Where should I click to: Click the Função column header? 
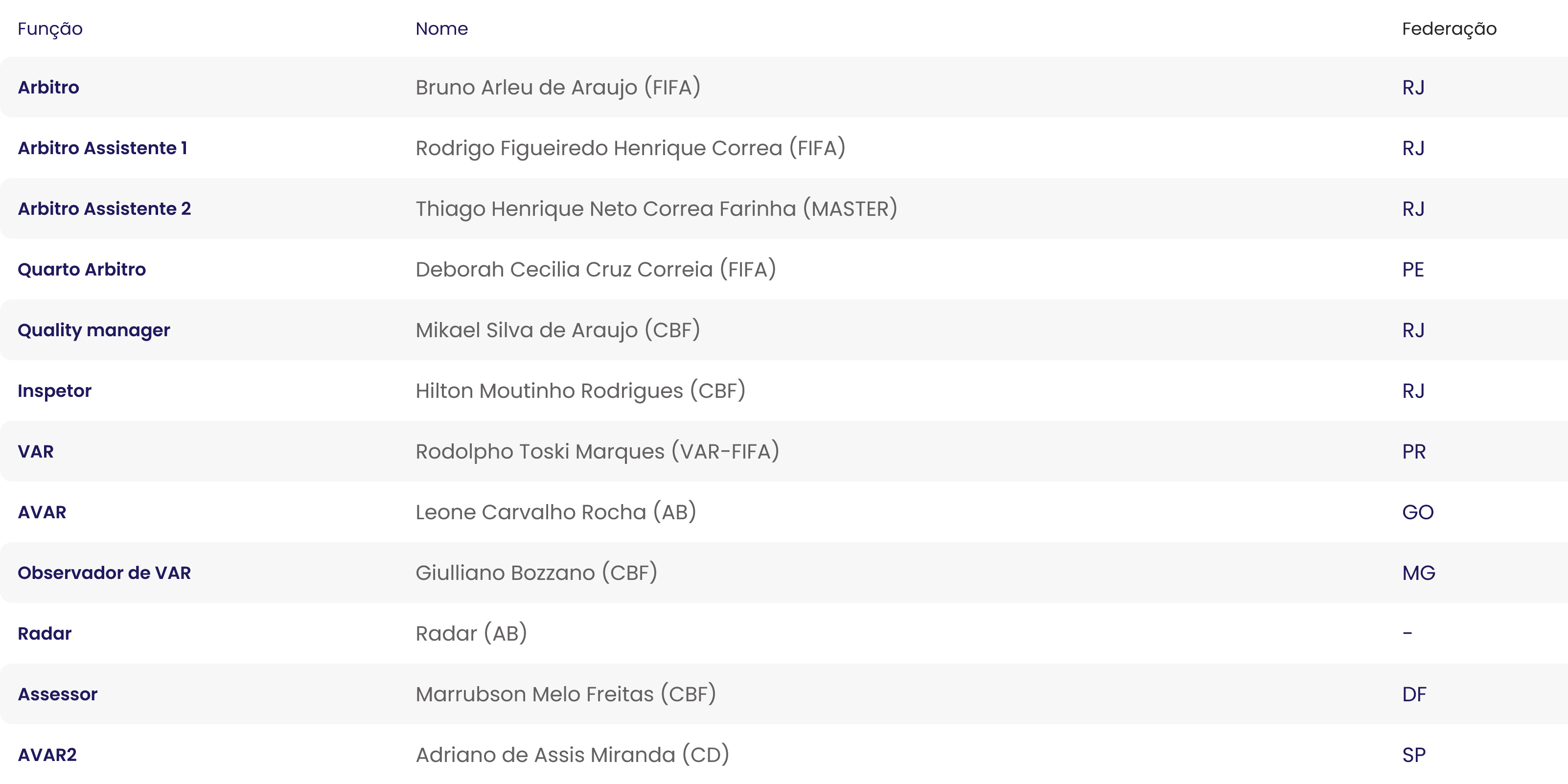coord(50,28)
